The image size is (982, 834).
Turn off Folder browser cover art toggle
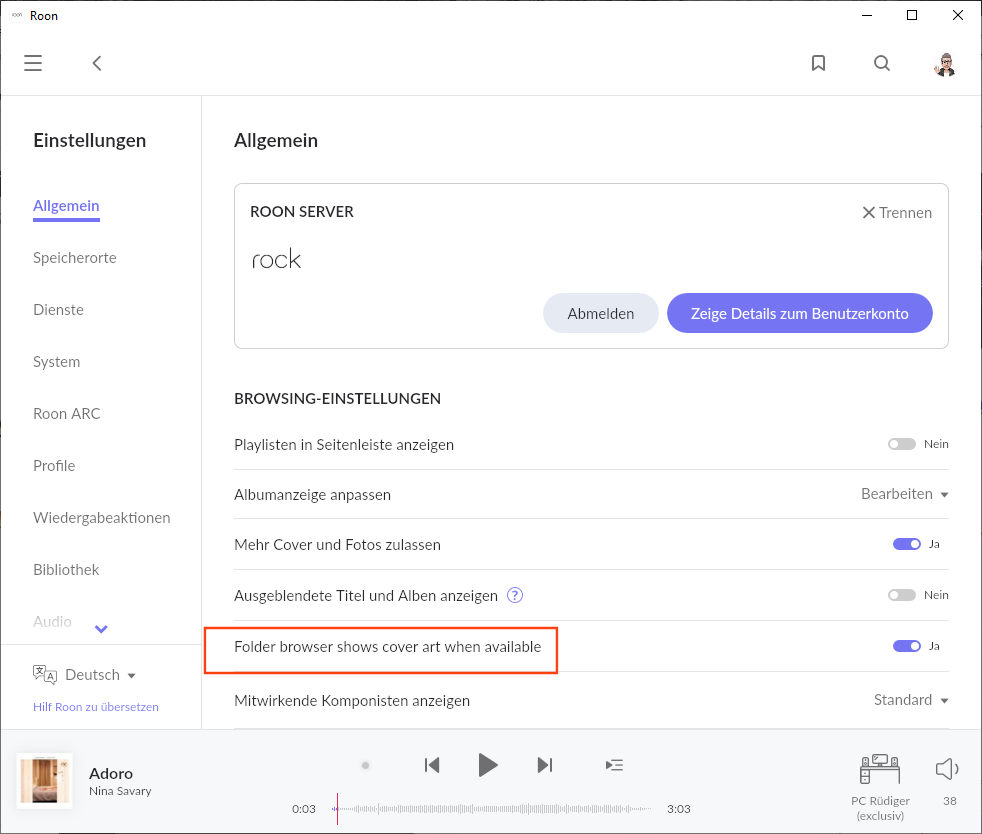coord(906,646)
